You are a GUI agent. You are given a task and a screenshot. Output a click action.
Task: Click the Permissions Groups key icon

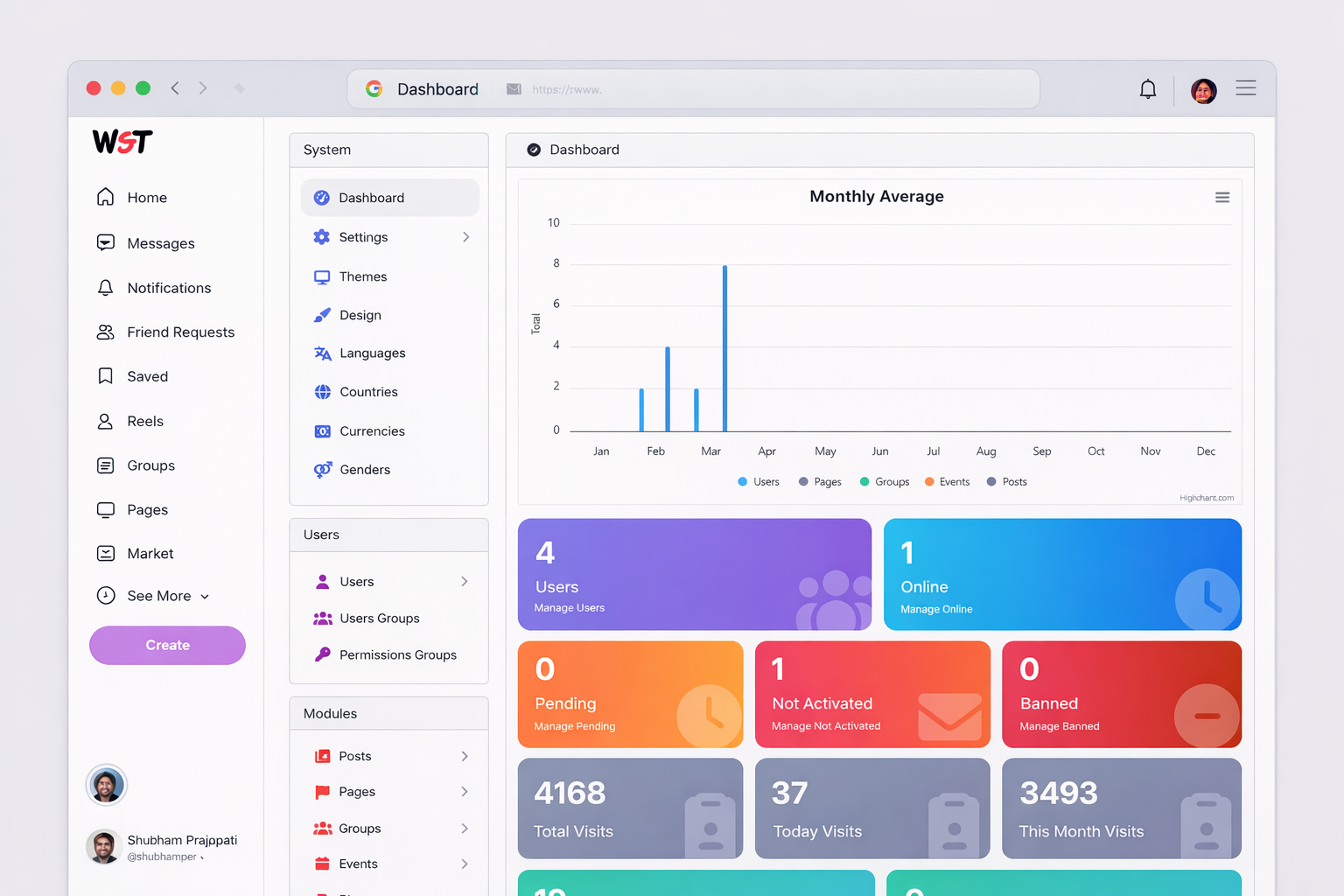tap(323, 654)
